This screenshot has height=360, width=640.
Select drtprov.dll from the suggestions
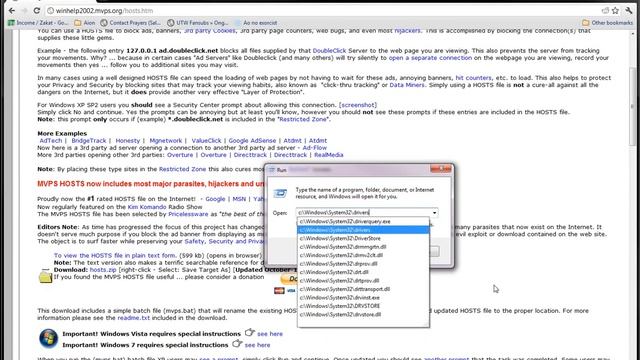point(363,281)
